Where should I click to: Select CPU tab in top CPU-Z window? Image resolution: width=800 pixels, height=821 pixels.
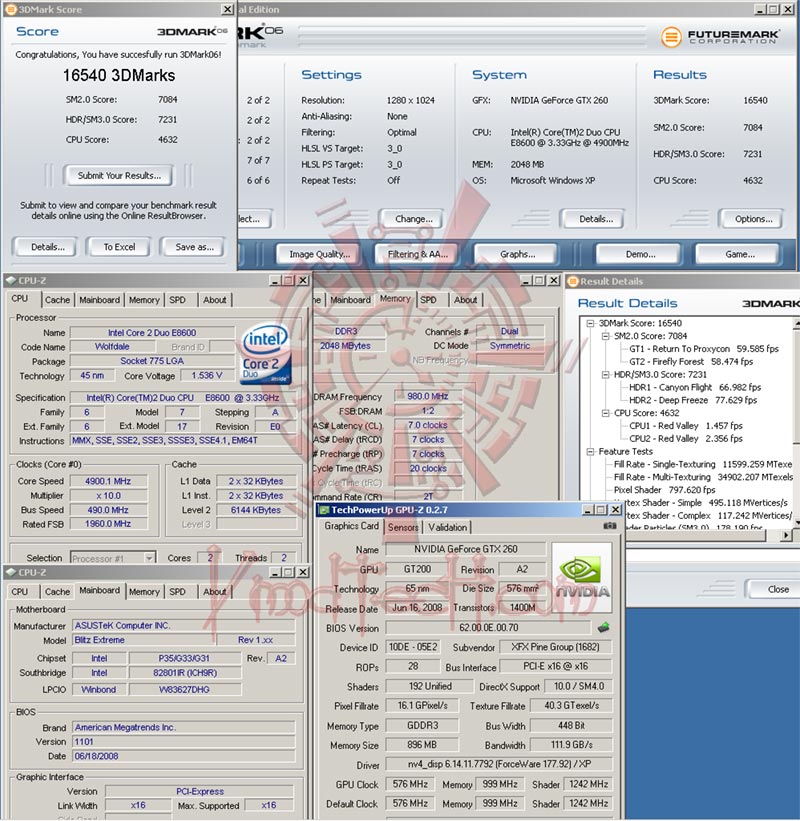click(20, 298)
